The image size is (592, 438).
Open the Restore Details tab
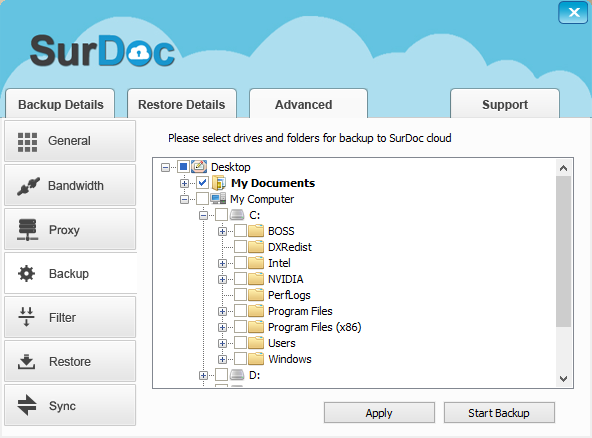pos(182,104)
